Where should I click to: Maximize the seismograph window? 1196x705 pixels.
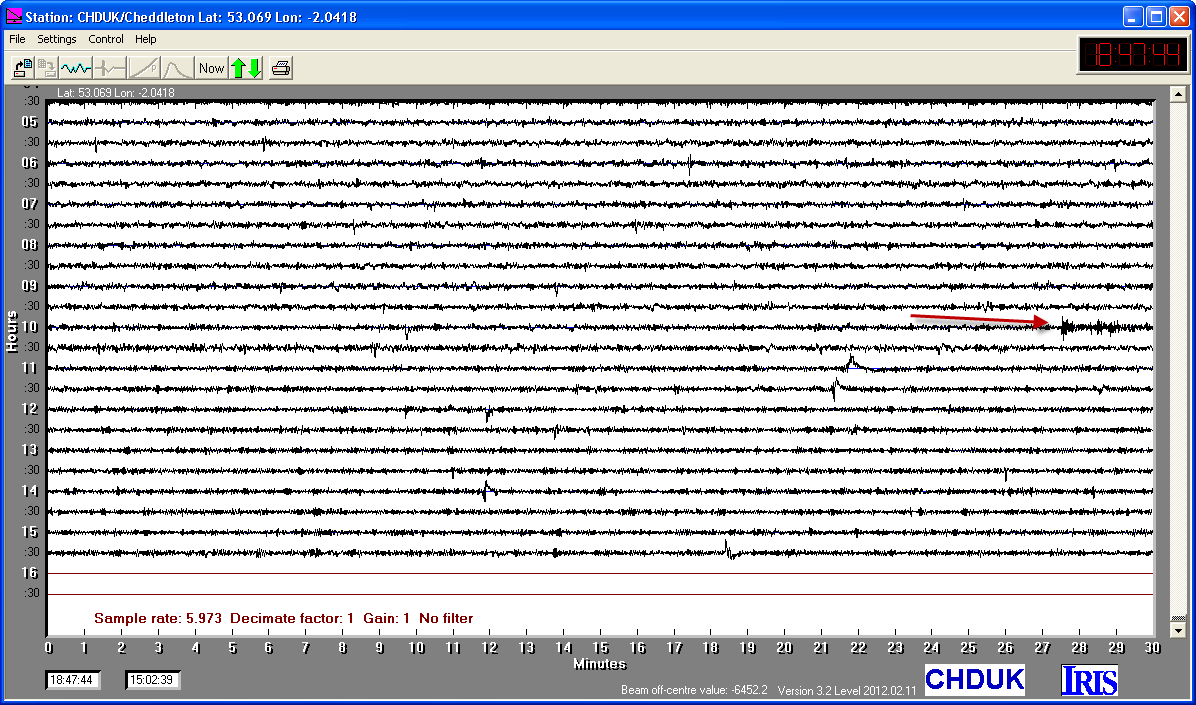(x=1156, y=17)
